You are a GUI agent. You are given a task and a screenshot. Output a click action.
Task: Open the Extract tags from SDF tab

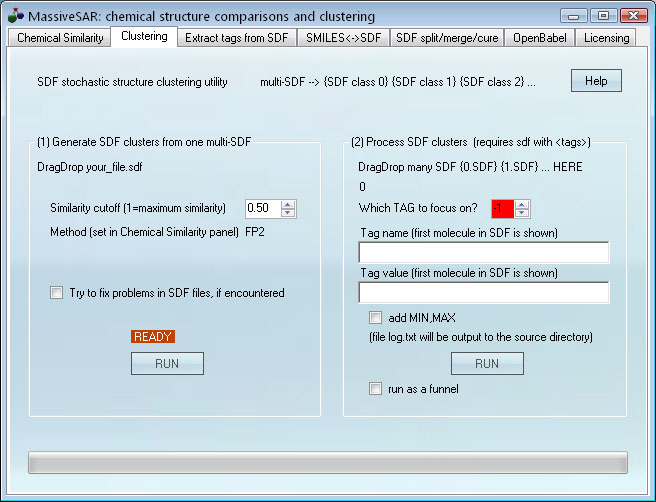click(236, 38)
